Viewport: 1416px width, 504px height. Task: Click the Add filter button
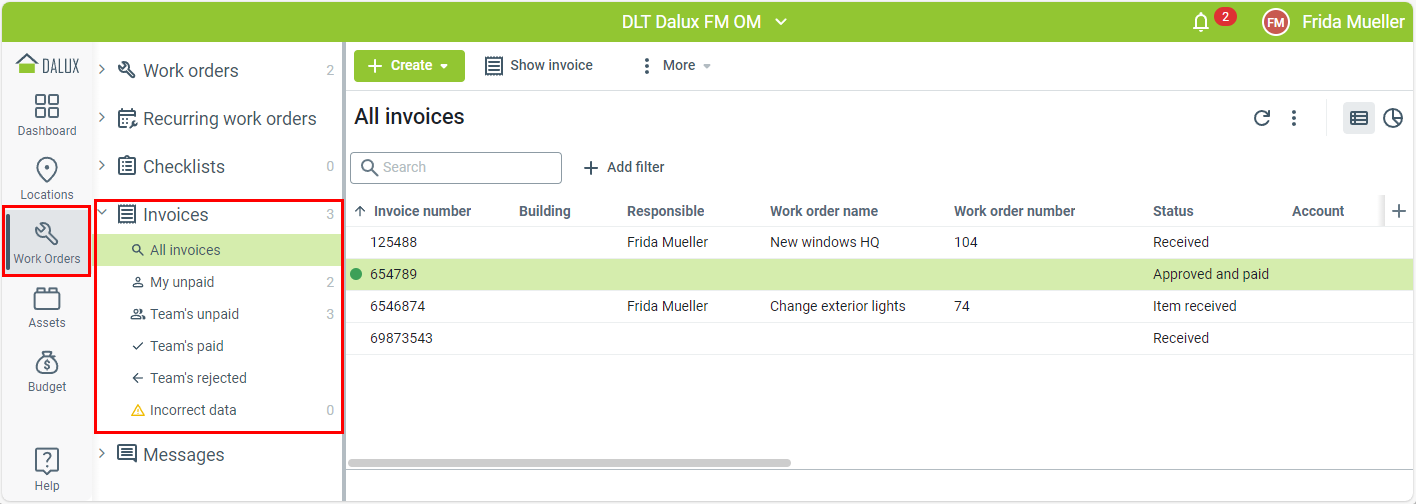coord(624,167)
